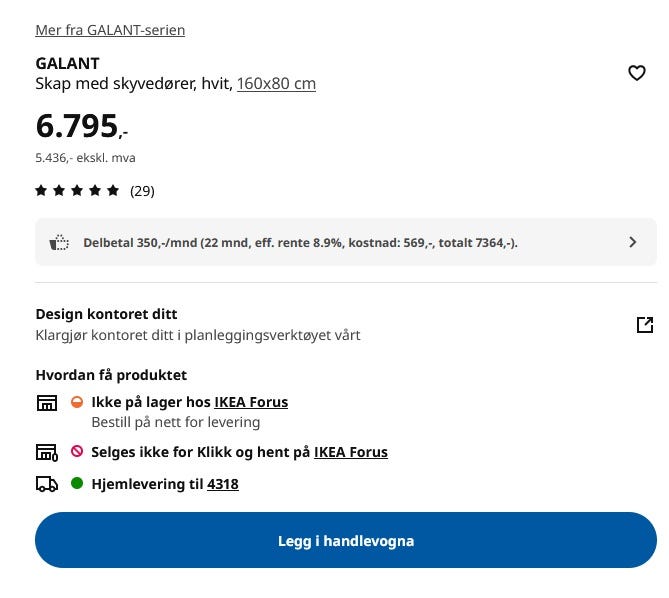The image size is (669, 598).
Task: Expand Delbetal details with chevron arrow
Action: [633, 242]
